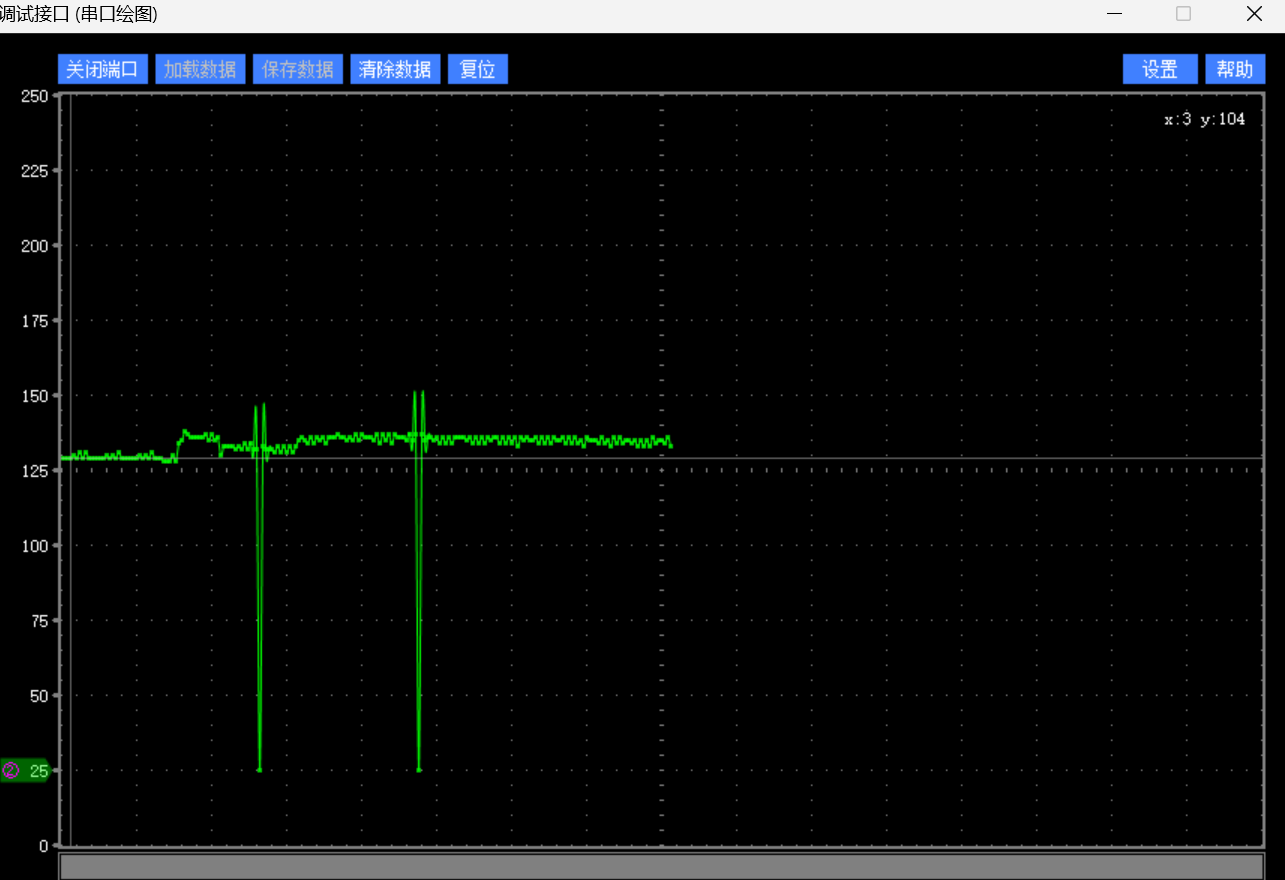Click 关闭端口 to close the serial port

pyautogui.click(x=103, y=69)
